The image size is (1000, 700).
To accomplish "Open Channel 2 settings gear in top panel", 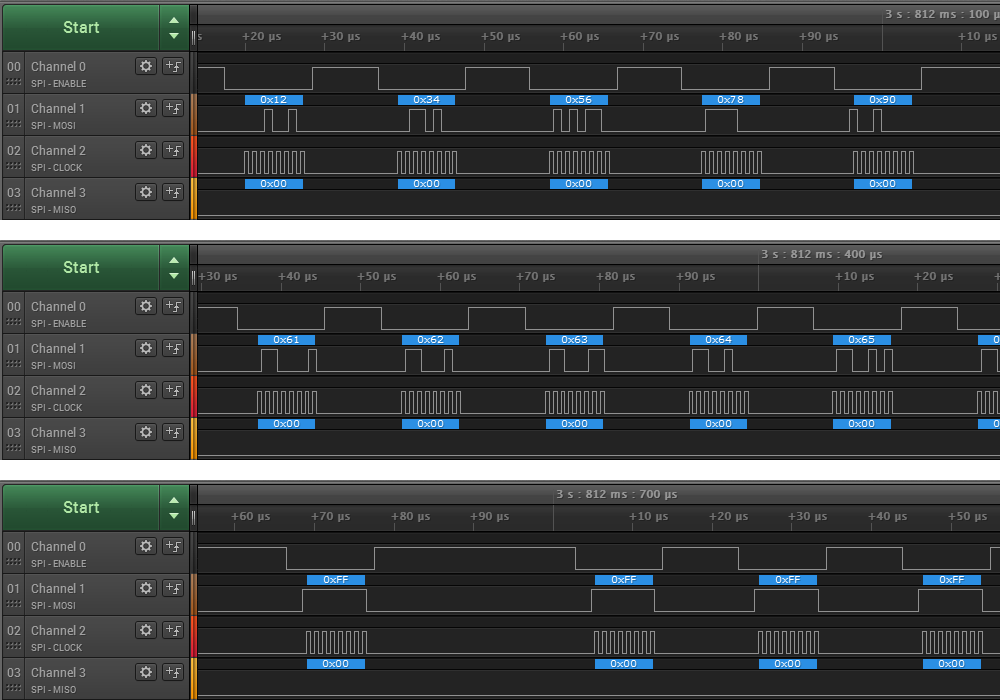I will click(x=146, y=150).
